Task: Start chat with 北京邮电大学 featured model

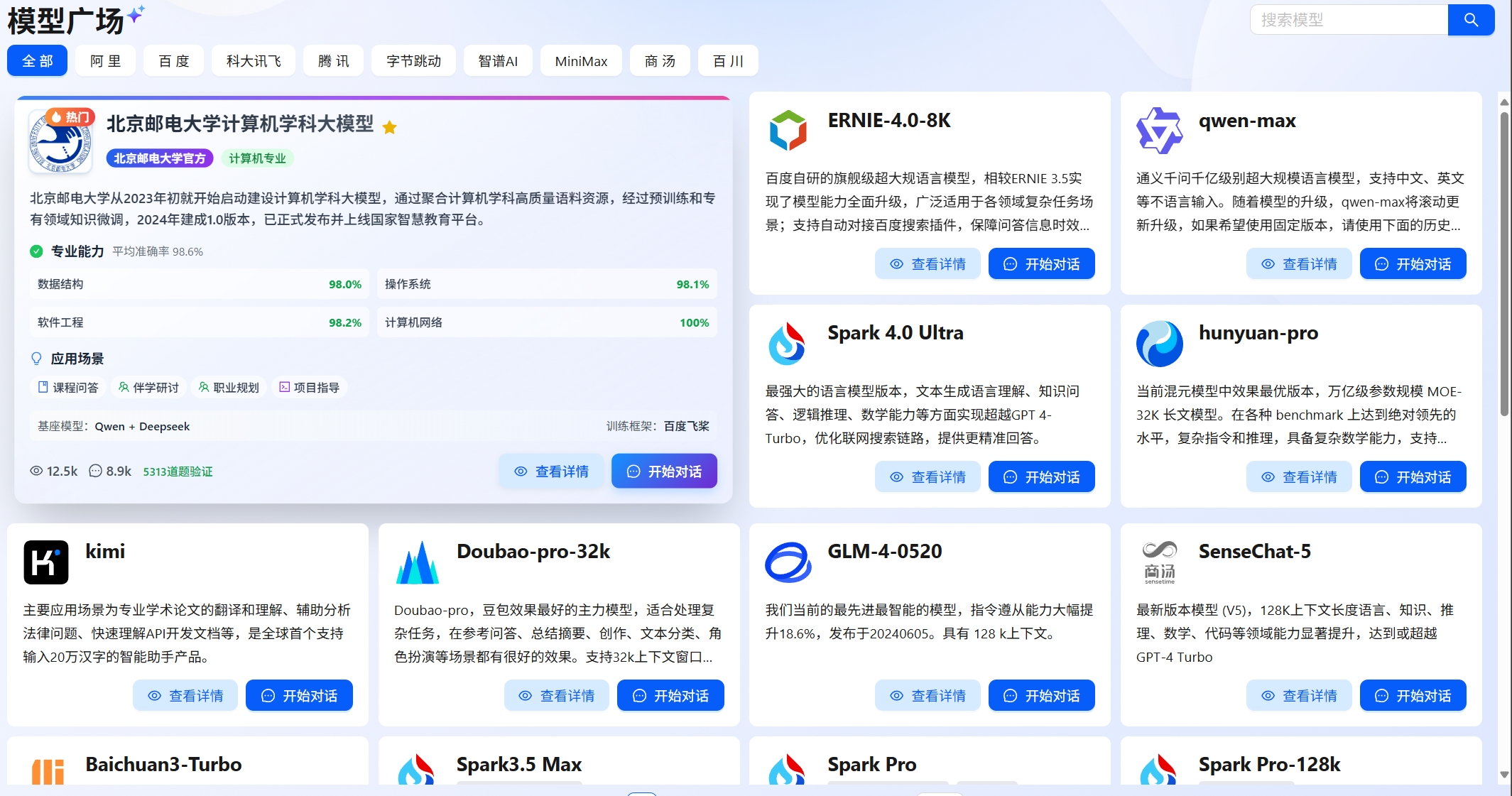Action: tap(664, 471)
